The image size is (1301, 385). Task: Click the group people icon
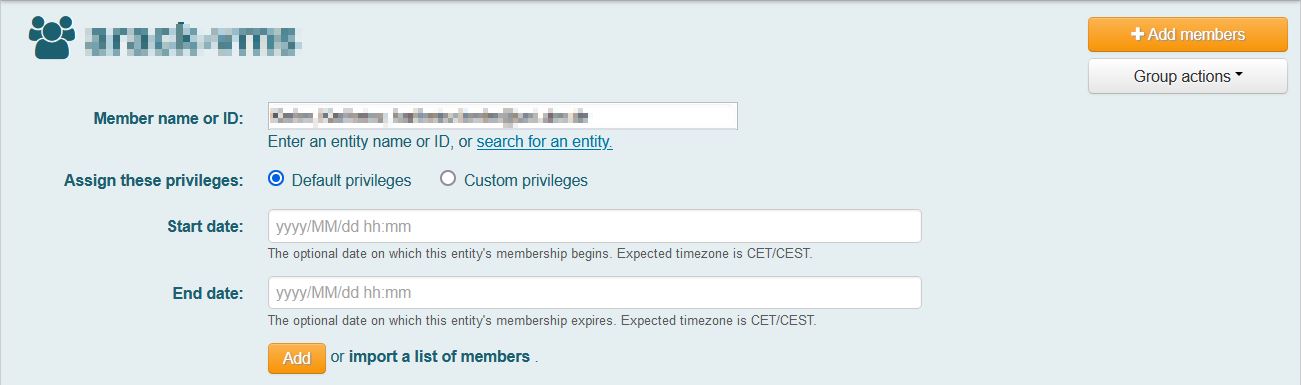coord(52,37)
